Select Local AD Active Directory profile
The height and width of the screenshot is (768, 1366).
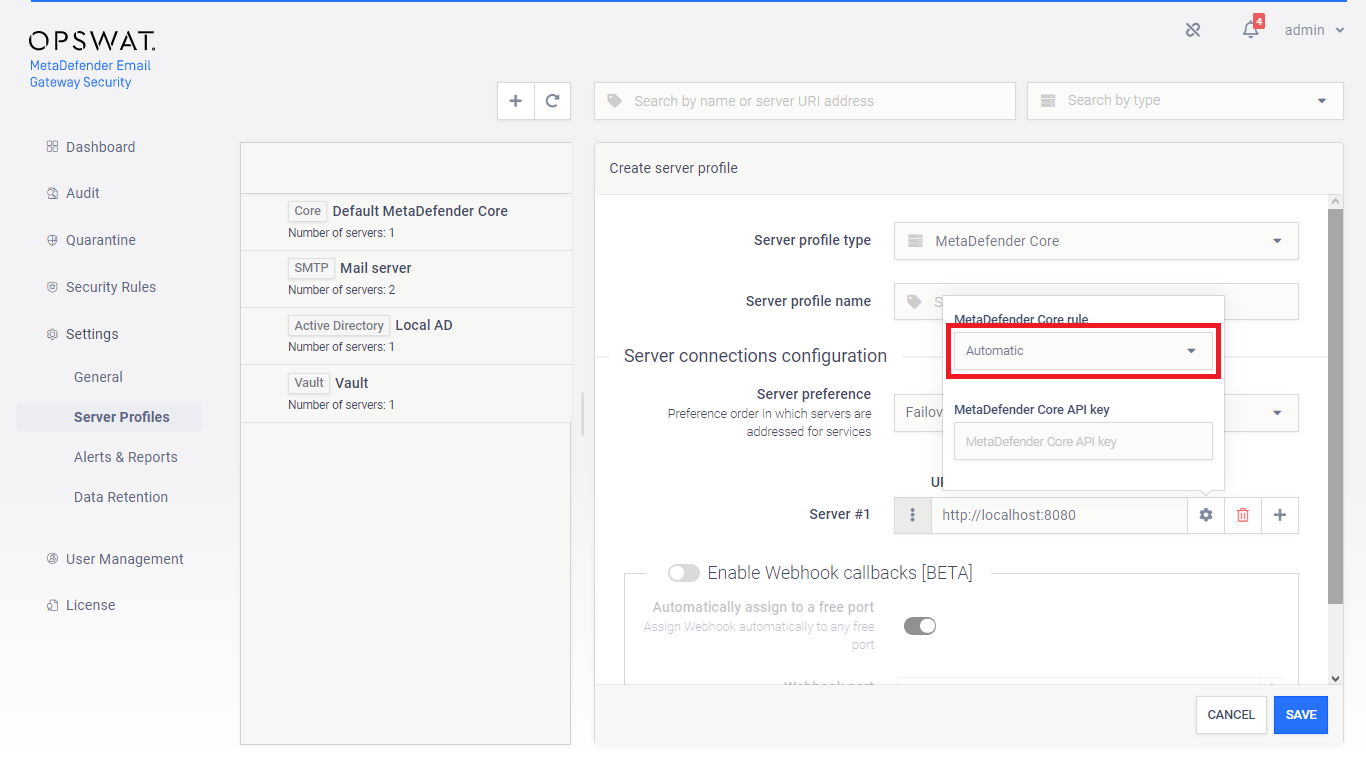(x=406, y=336)
